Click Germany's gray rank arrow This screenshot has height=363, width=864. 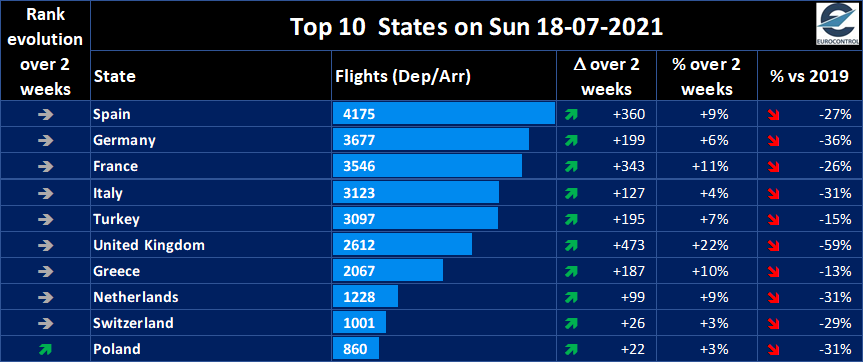pos(46,140)
